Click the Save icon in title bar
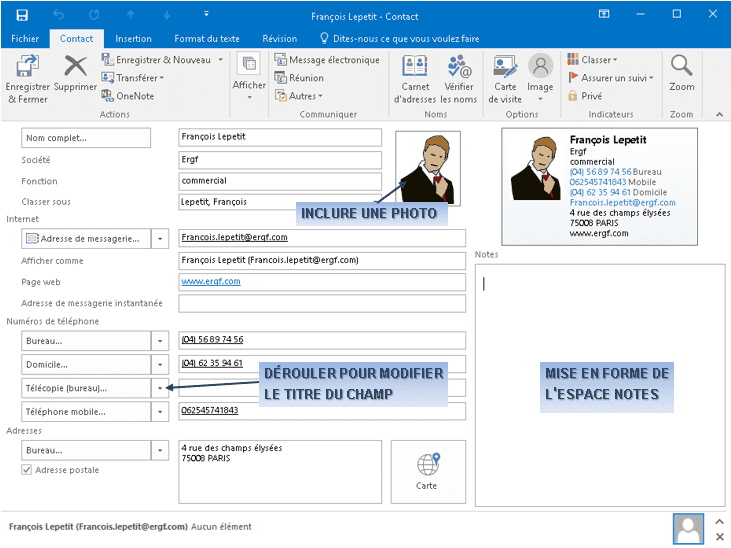This screenshot has width=731, height=548. click(22, 15)
